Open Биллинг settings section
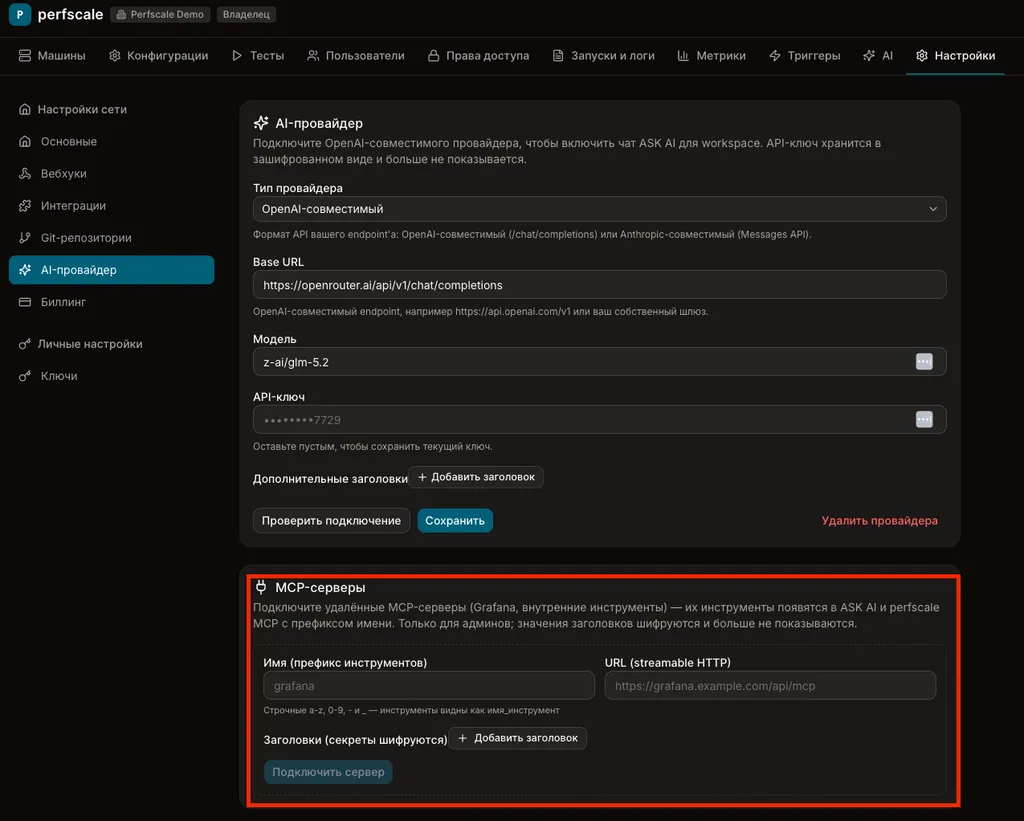This screenshot has width=1024, height=821. tap(112, 302)
